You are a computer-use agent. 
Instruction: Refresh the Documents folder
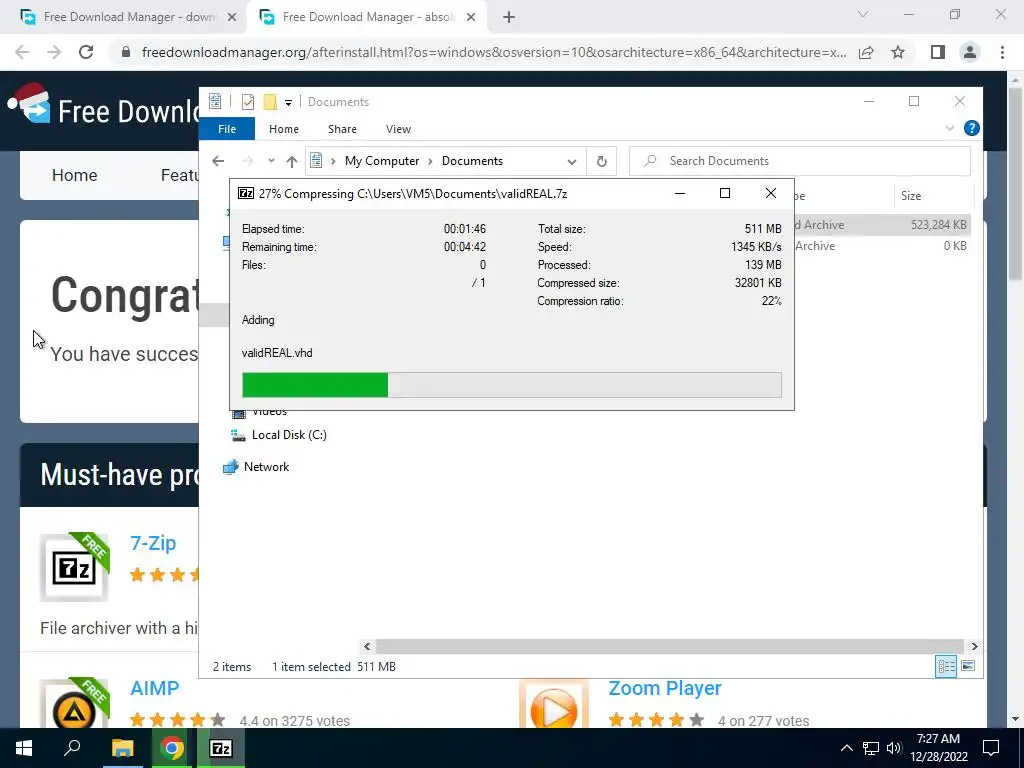pos(601,161)
